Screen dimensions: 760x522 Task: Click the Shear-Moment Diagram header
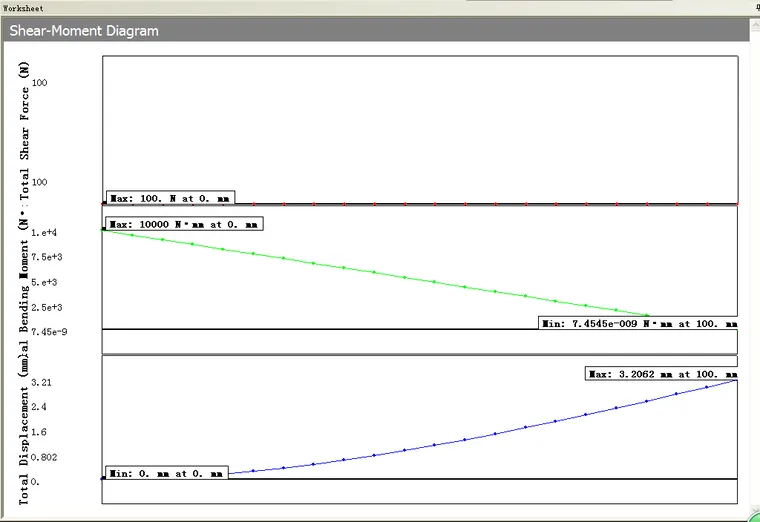(x=376, y=31)
